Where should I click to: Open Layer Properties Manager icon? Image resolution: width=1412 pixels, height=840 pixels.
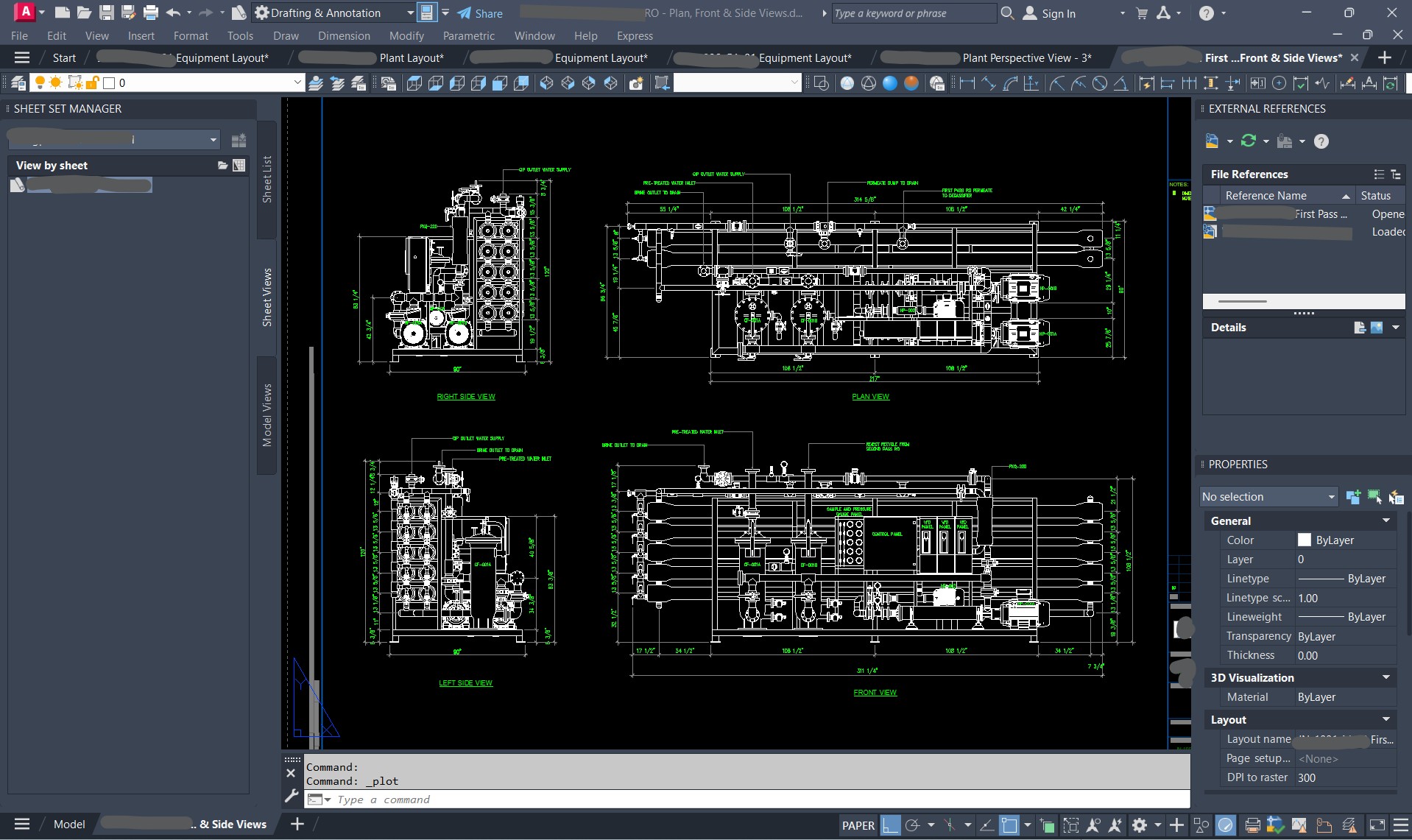[18, 83]
